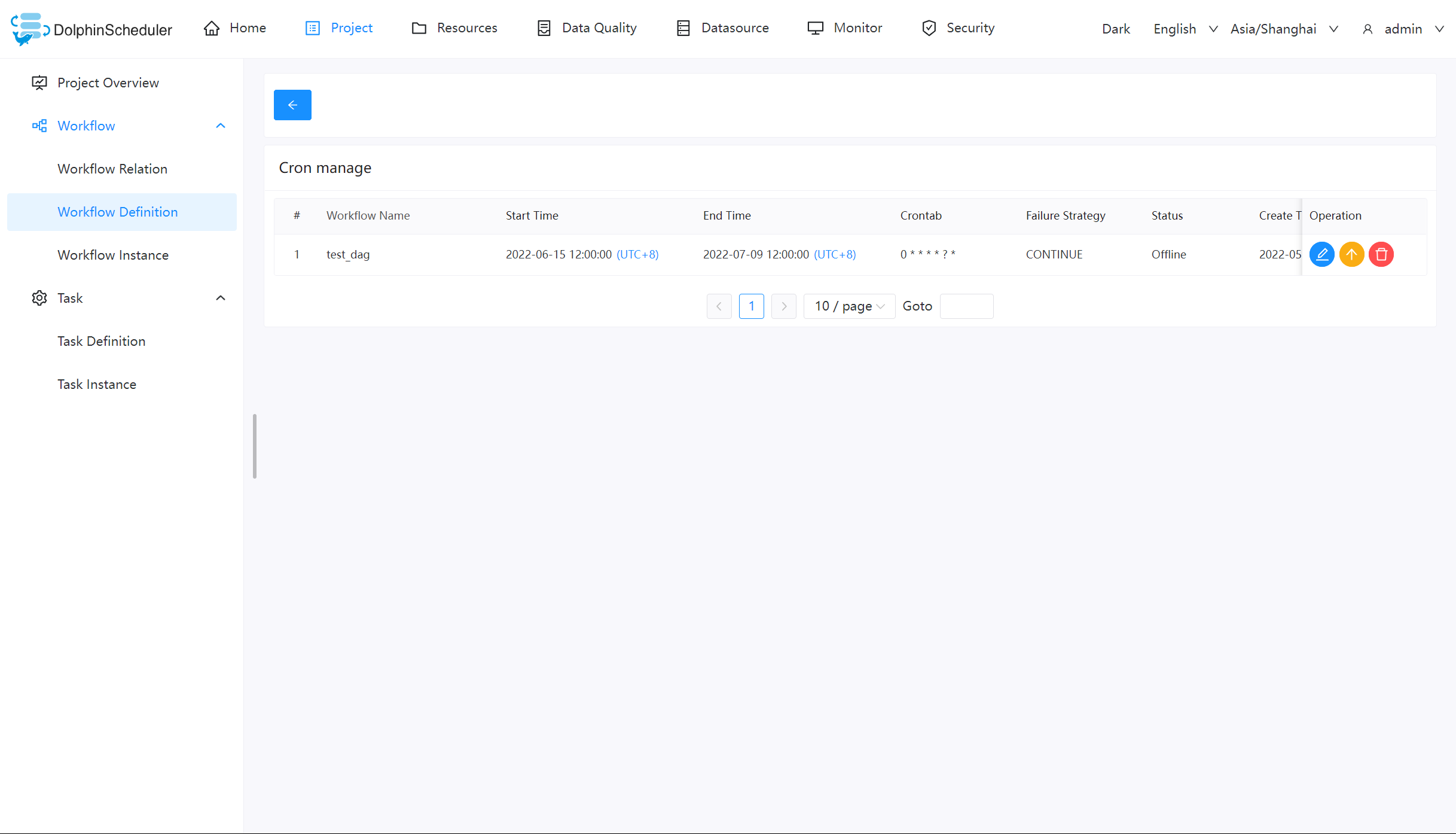
Task: Click the Project Overview chart icon
Action: [x=39, y=83]
